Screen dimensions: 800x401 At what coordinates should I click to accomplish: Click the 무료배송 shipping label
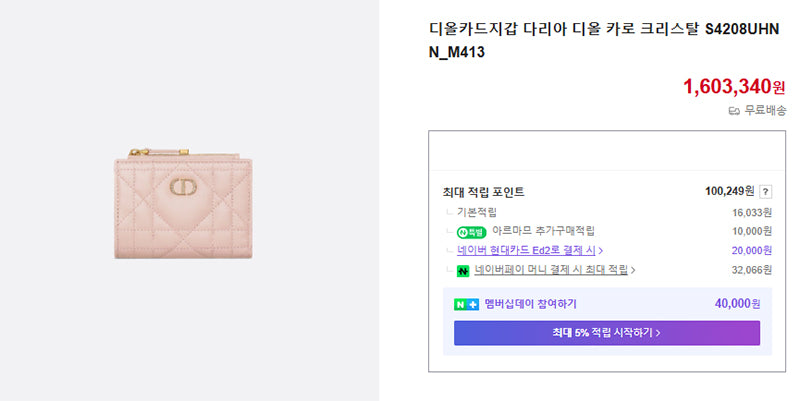tap(765, 110)
